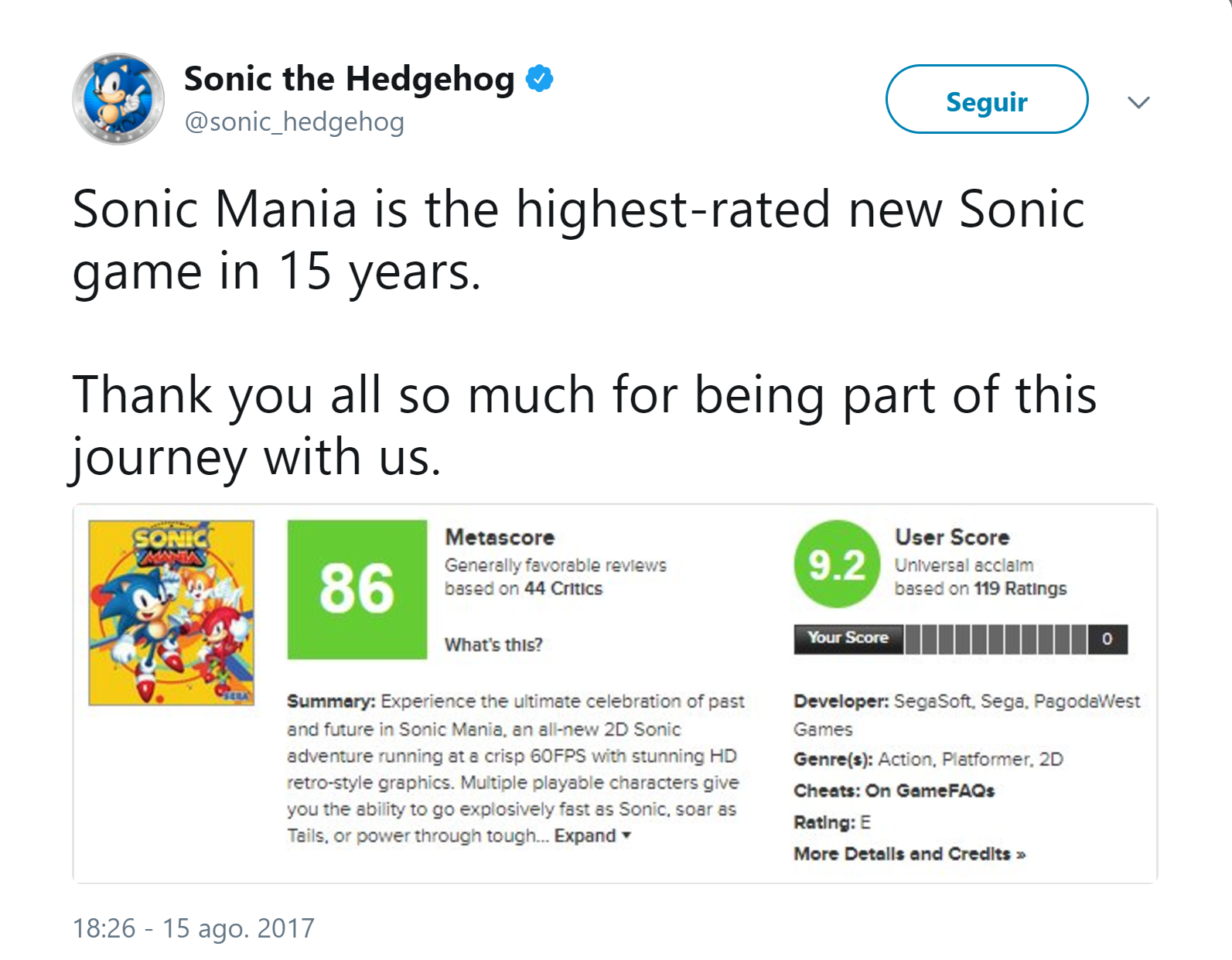The height and width of the screenshot is (960, 1232).
Task: Set a rating on Your Score bar
Action: coord(995,640)
